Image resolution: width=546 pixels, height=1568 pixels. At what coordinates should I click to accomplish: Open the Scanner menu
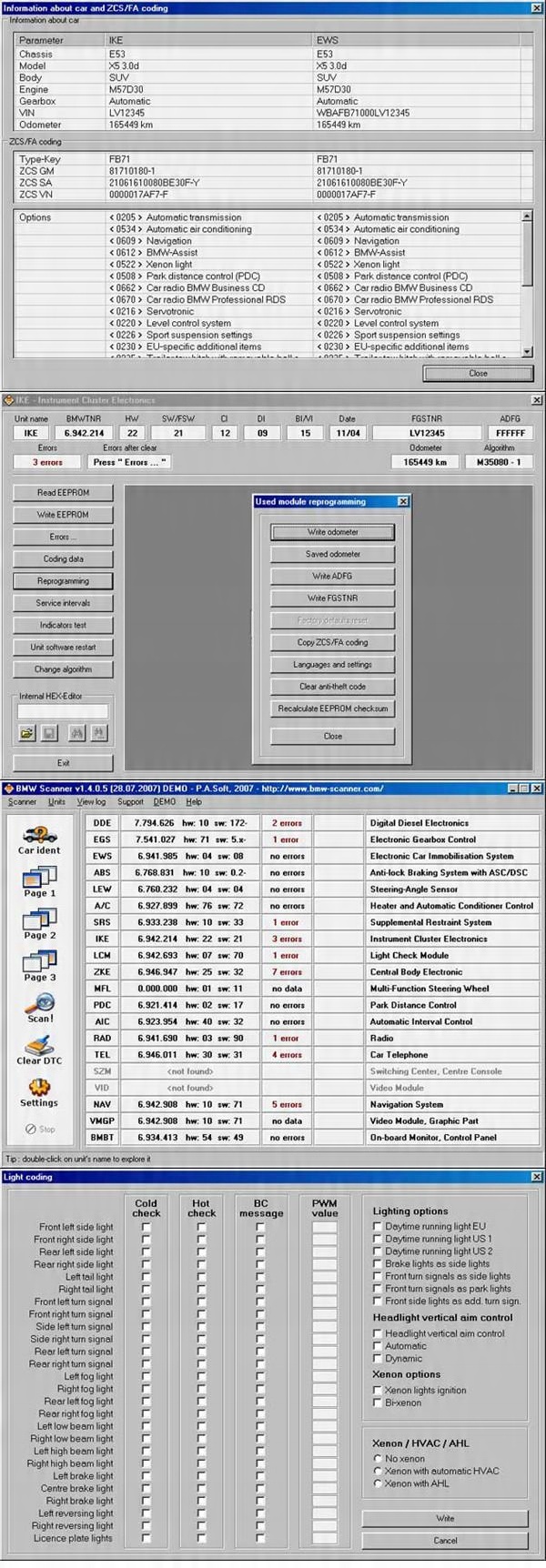22,802
